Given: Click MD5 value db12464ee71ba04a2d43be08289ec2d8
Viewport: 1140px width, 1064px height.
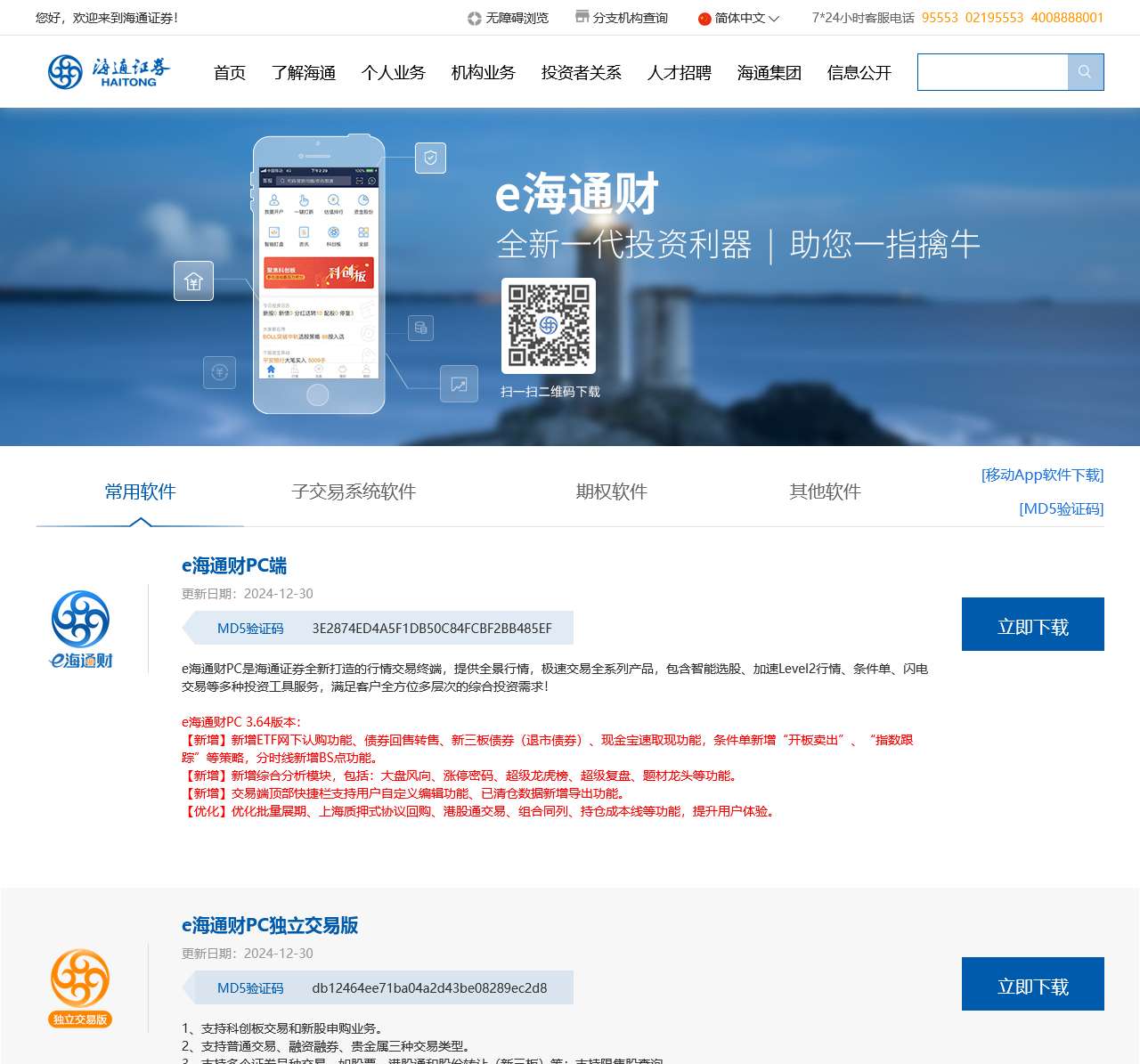Looking at the screenshot, I should 429,988.
